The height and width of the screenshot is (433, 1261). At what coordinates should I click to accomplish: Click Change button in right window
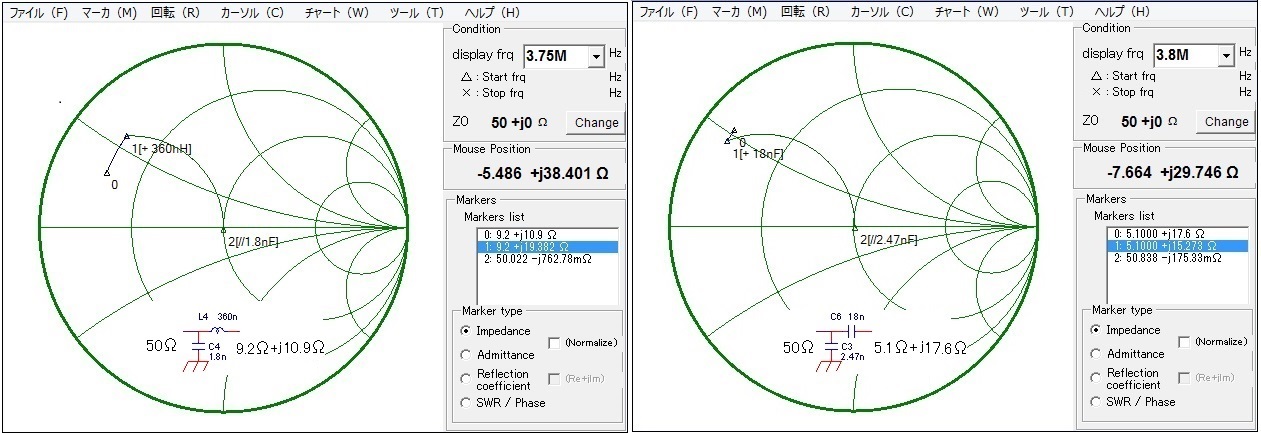click(1226, 122)
